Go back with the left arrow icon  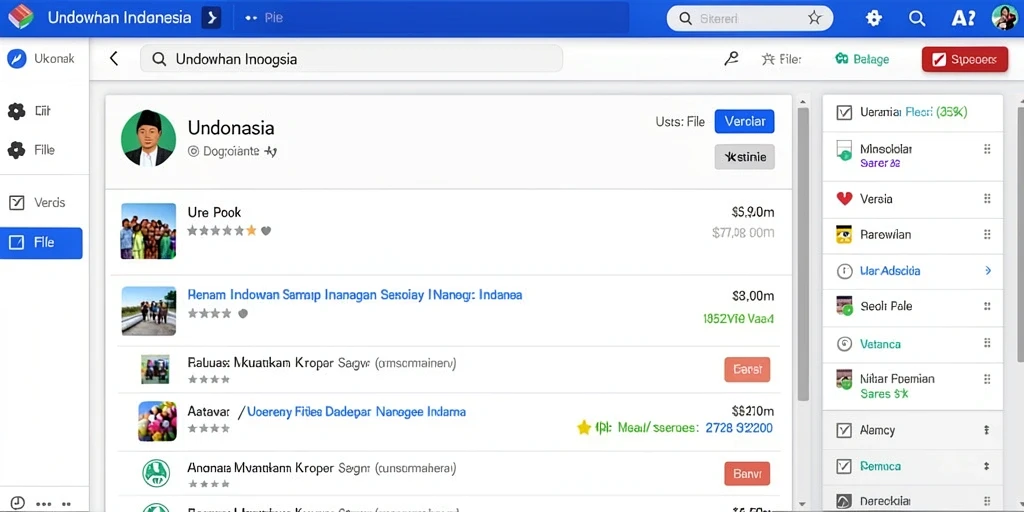point(114,59)
